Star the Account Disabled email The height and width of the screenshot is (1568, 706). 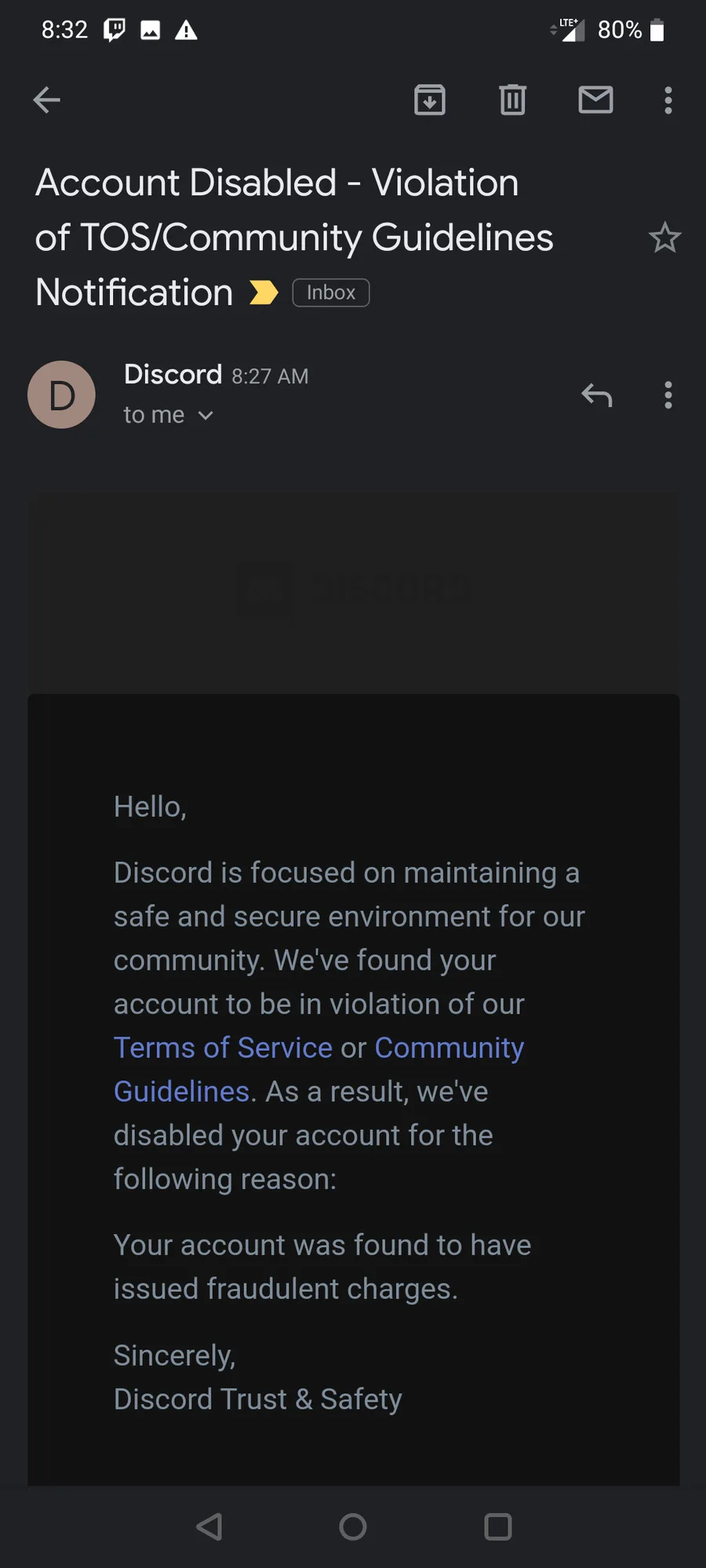[x=664, y=238]
